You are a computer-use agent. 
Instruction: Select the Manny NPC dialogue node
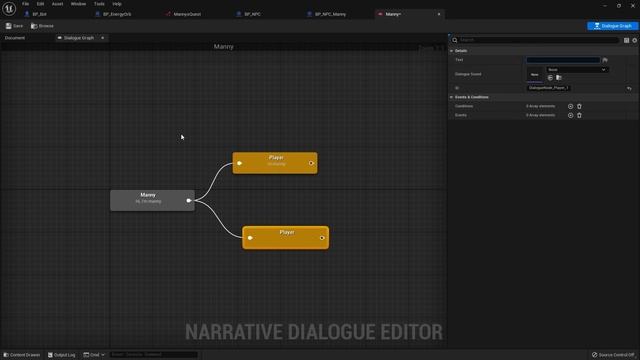(x=152, y=200)
